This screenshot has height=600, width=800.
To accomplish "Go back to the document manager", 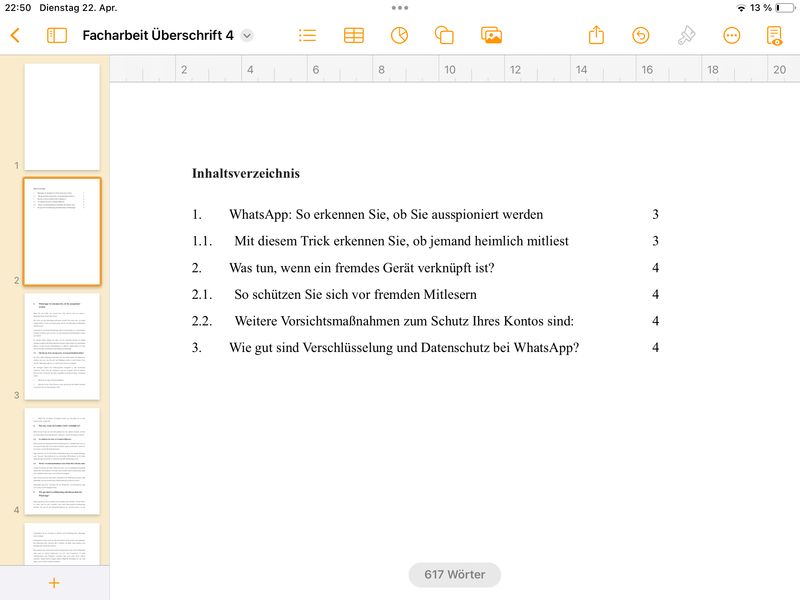I will [x=15, y=35].
